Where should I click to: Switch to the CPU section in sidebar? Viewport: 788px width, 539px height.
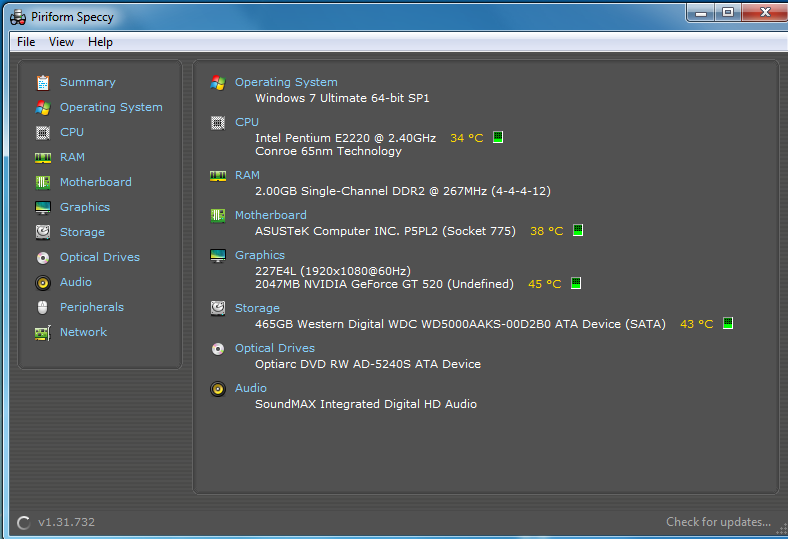coord(72,133)
